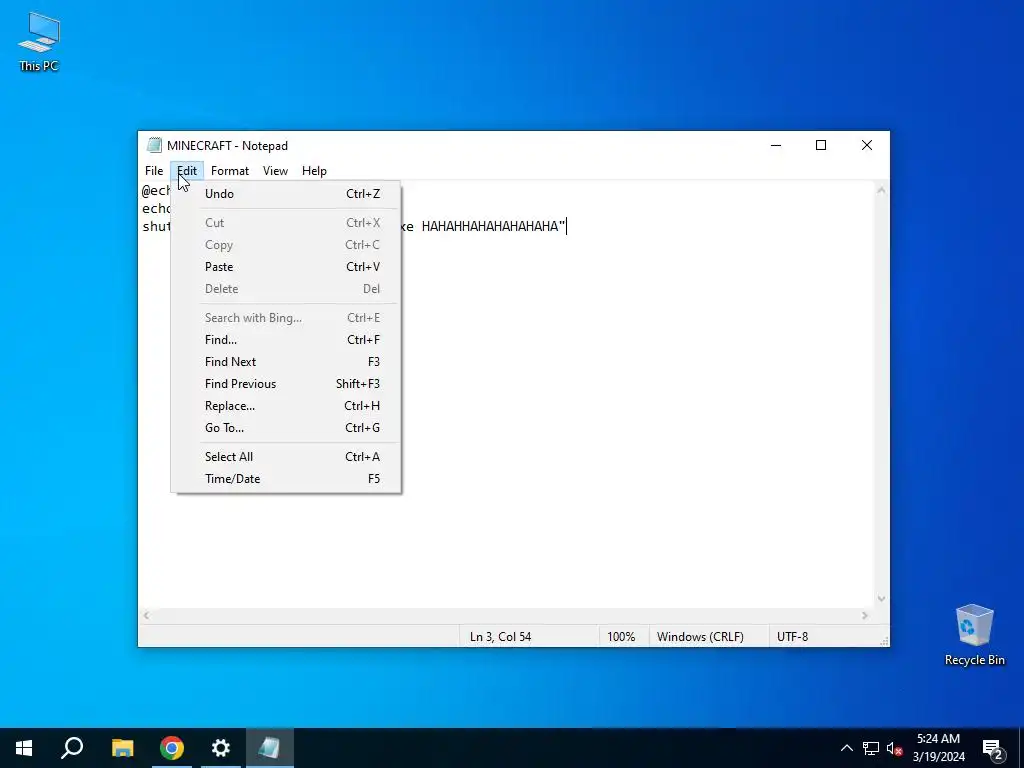Switch to Notepad taskbar icon
The width and height of the screenshot is (1024, 768).
pos(269,748)
